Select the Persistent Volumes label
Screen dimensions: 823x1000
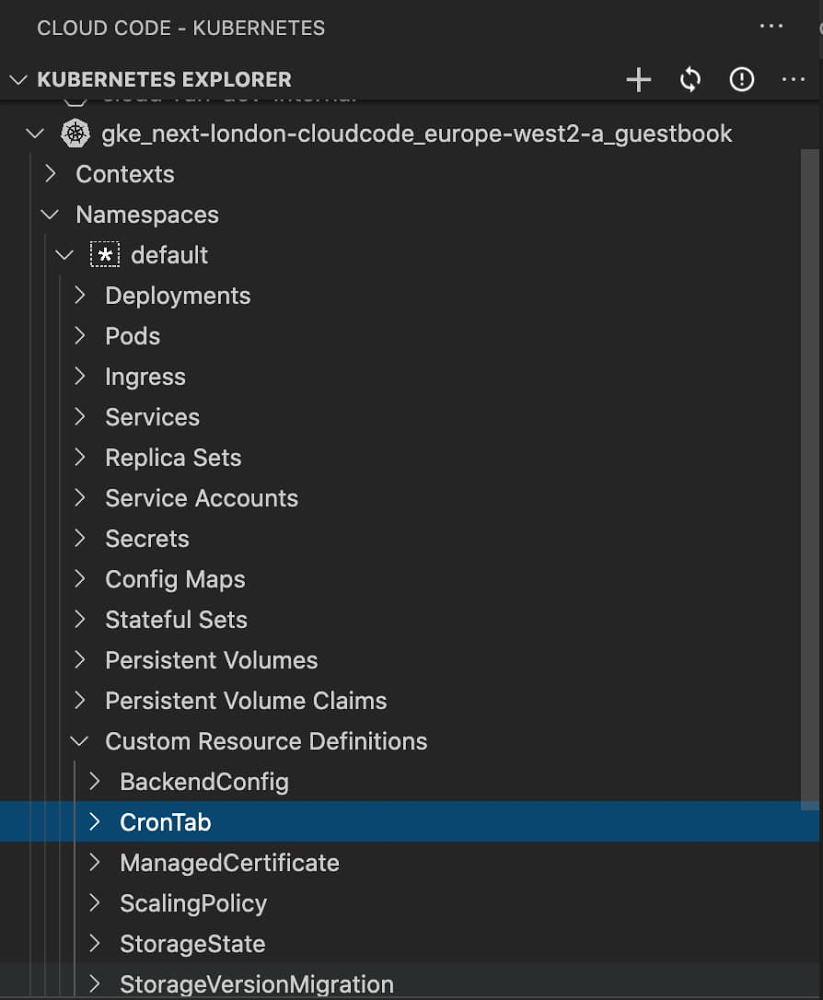click(x=211, y=660)
